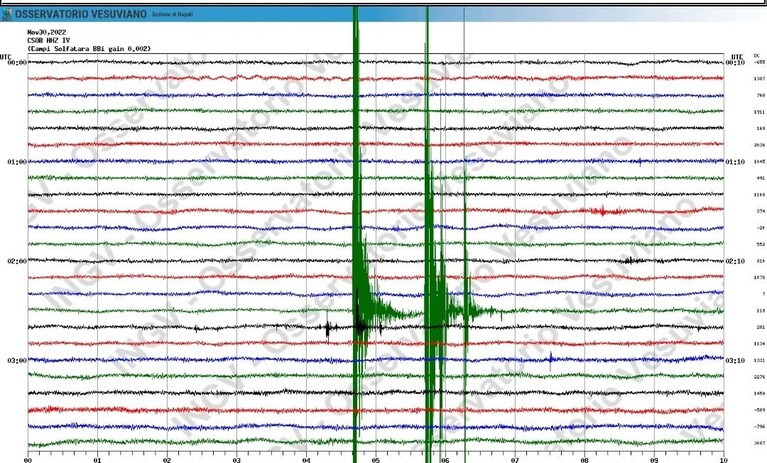Click minute tick label 05 on bottom axis
Image resolution: width=767 pixels, height=463 pixels.
coord(376,460)
